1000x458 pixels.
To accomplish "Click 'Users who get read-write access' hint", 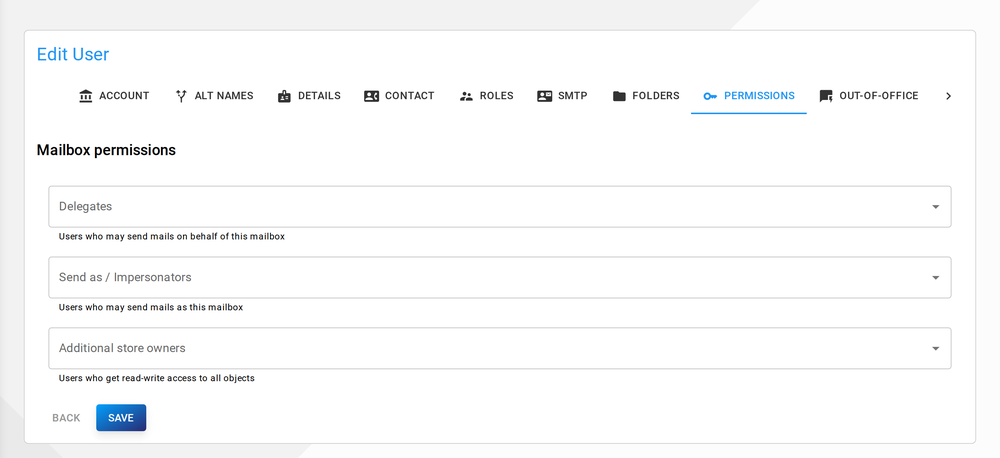I will coord(156,378).
